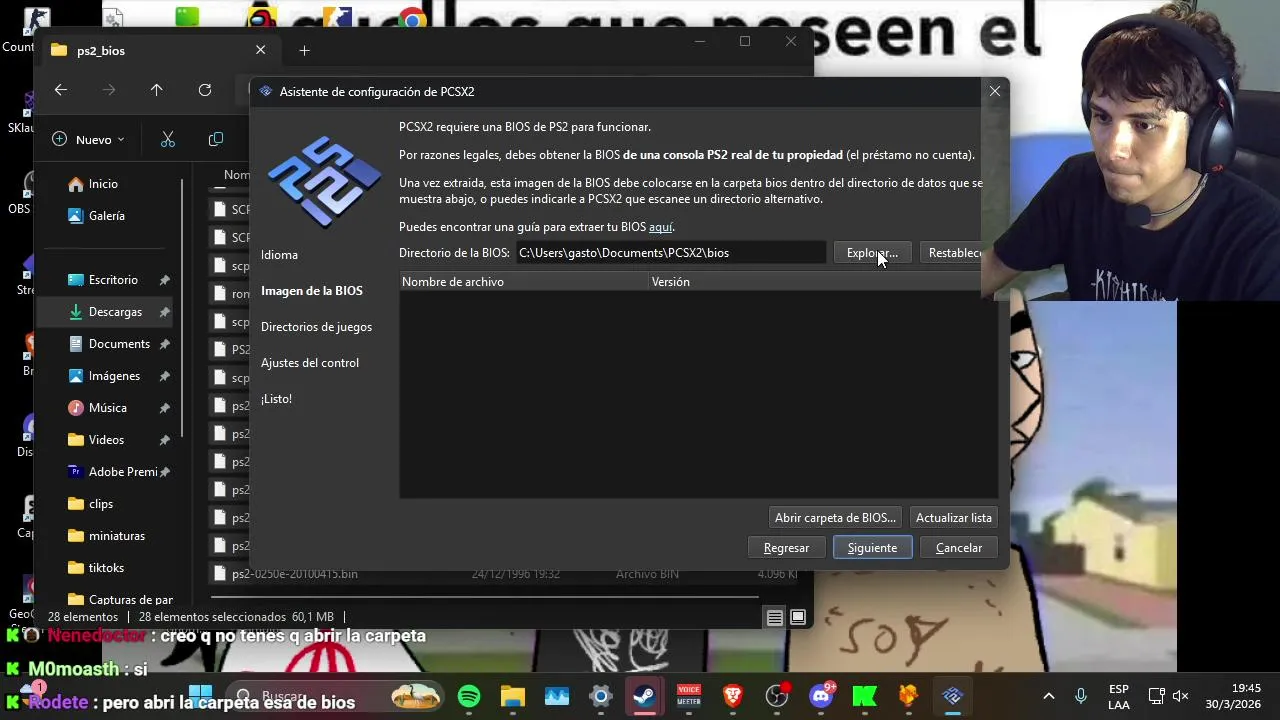
Task: Click Siguiente to continue the wizard
Action: (872, 548)
